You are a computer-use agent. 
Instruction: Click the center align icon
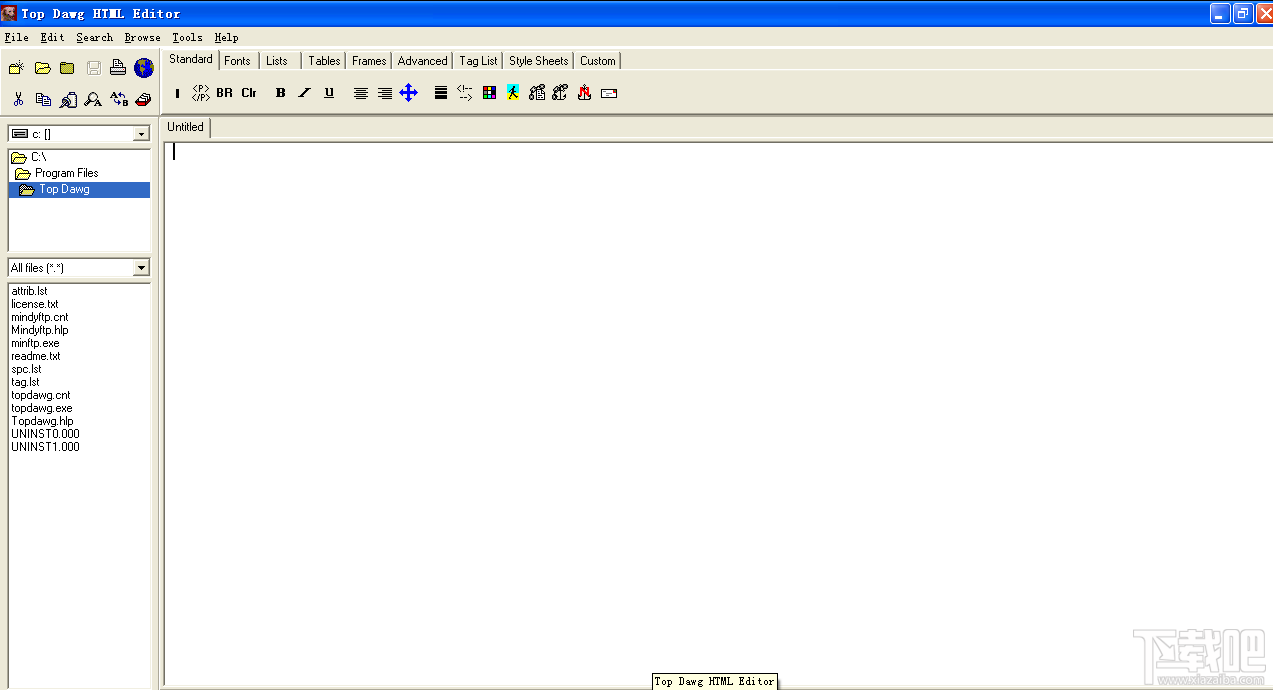(x=361, y=93)
